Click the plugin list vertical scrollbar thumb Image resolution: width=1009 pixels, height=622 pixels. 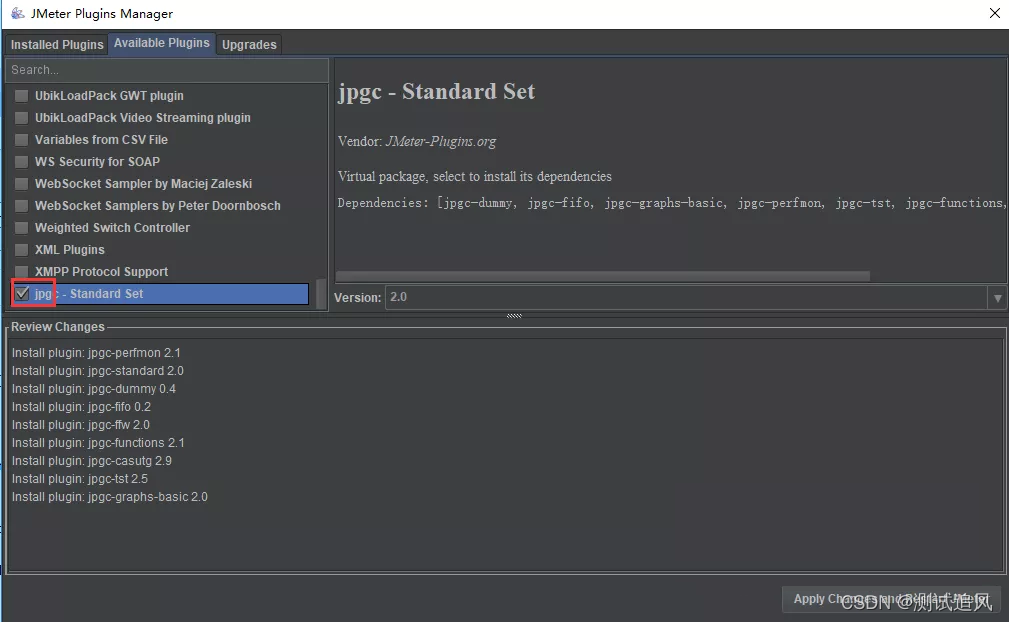321,295
